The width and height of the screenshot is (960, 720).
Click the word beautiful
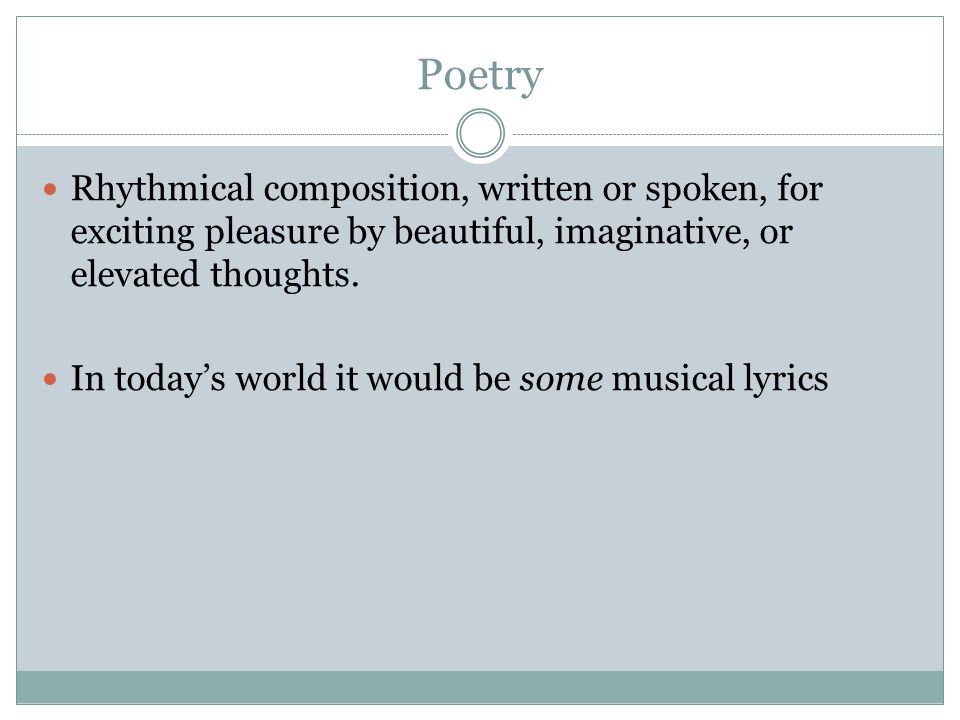pyautogui.click(x=468, y=231)
